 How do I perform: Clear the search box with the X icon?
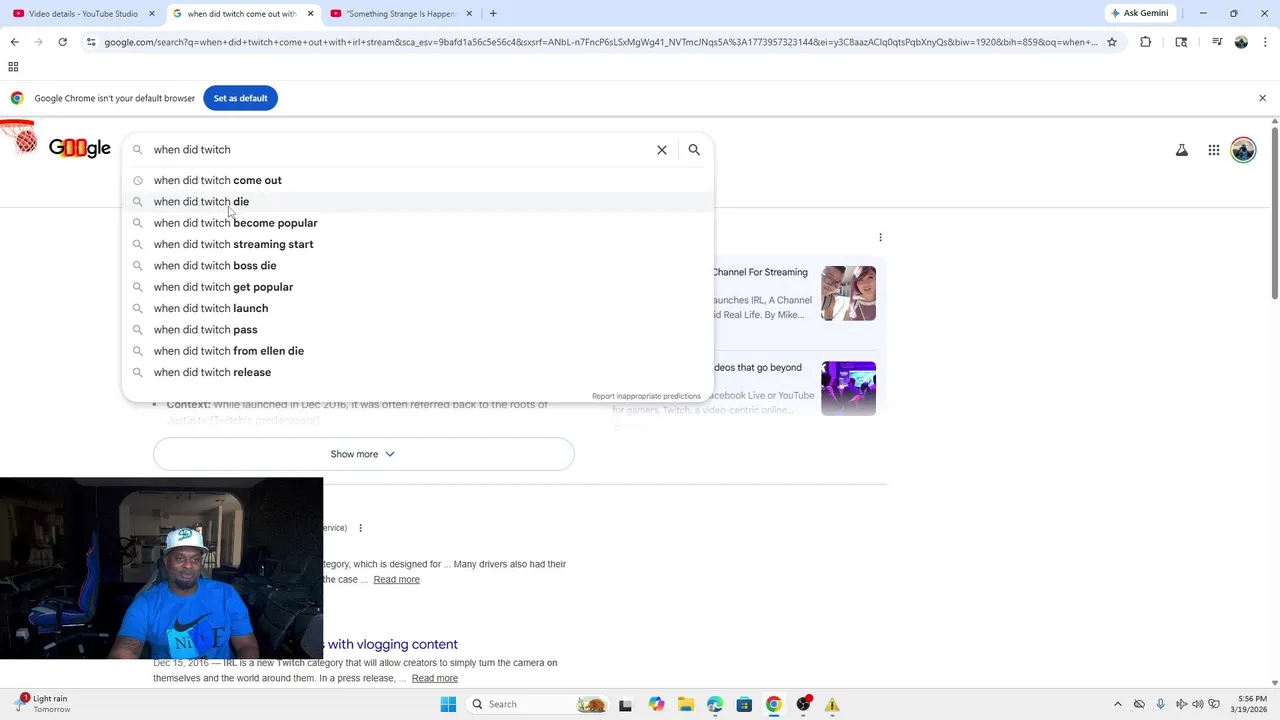point(661,150)
